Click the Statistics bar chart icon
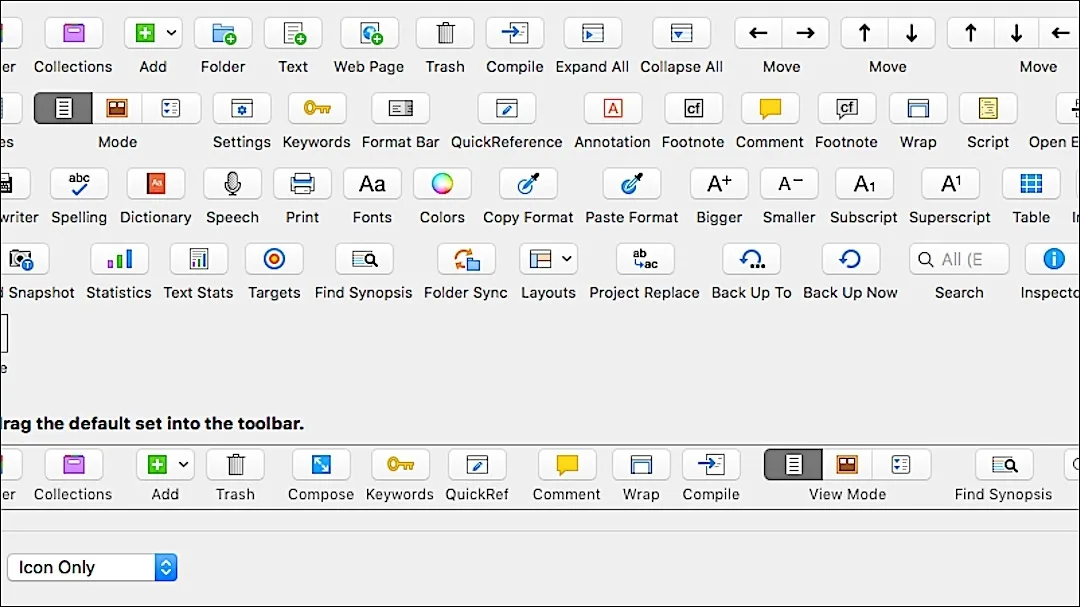The width and height of the screenshot is (1080, 607). pos(119,258)
